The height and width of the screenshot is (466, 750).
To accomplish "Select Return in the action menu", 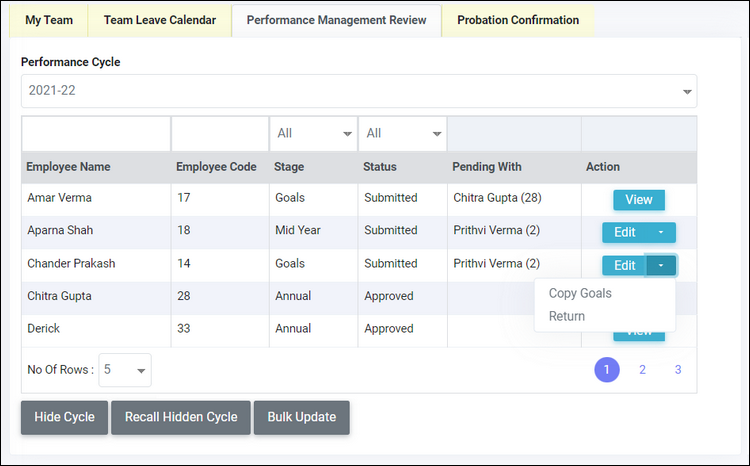I will pos(567,316).
